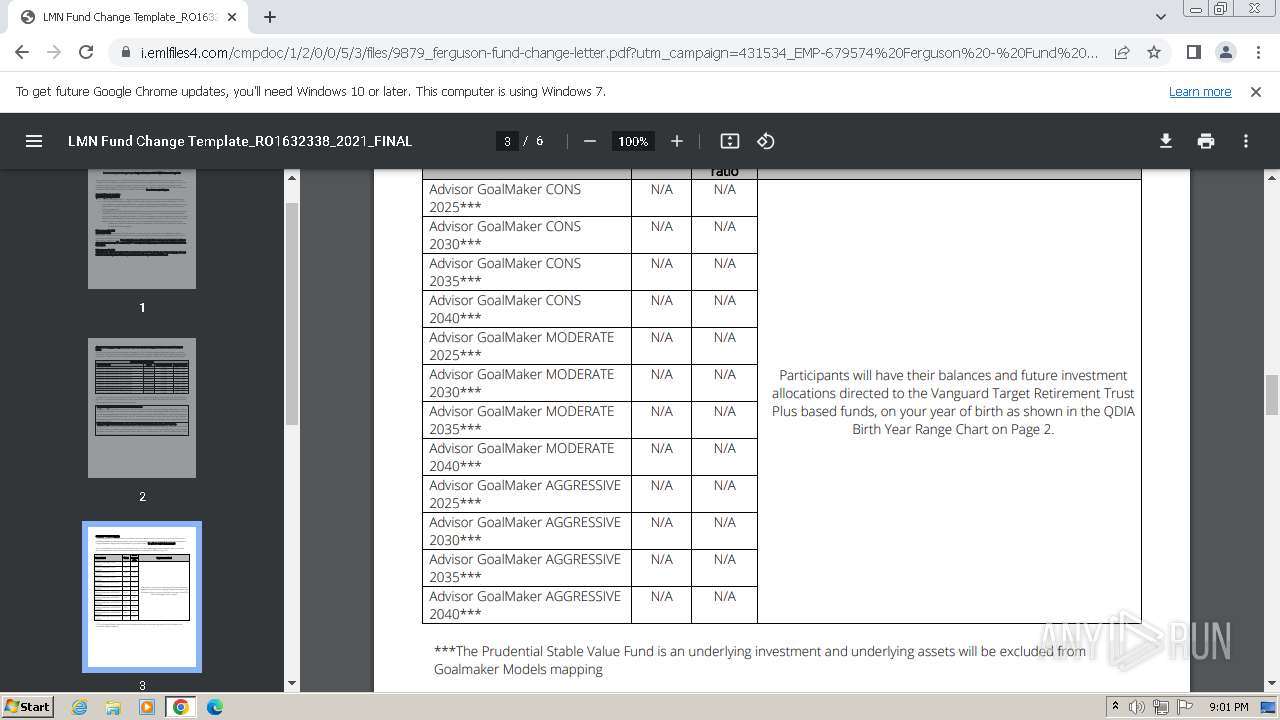The image size is (1280, 720).
Task: Click the system clock showing 9:01 PM
Action: click(x=1229, y=707)
